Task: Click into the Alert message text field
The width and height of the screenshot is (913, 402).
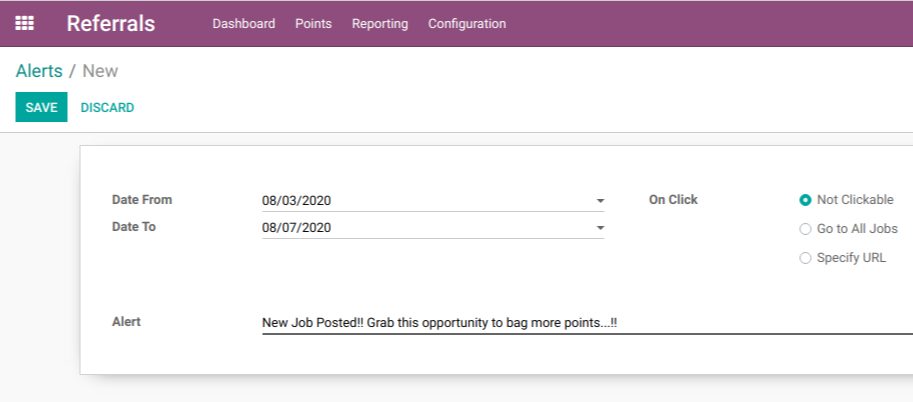Action: 587,323
